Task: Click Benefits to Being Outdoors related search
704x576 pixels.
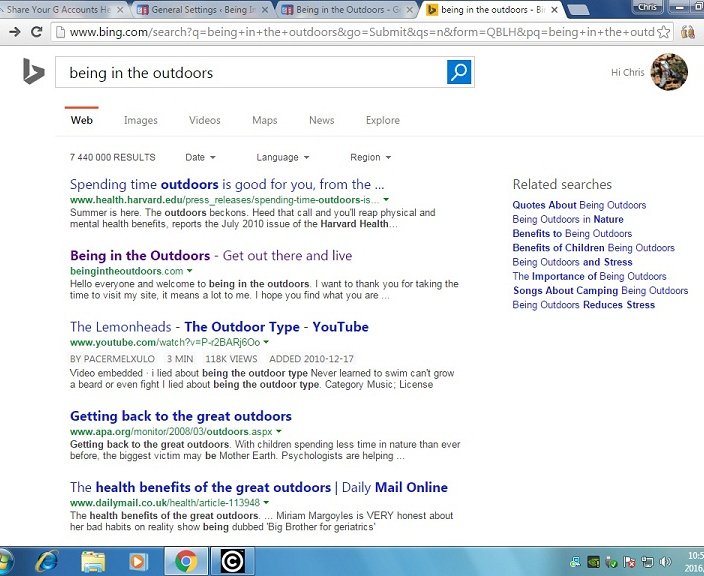Action: click(572, 233)
